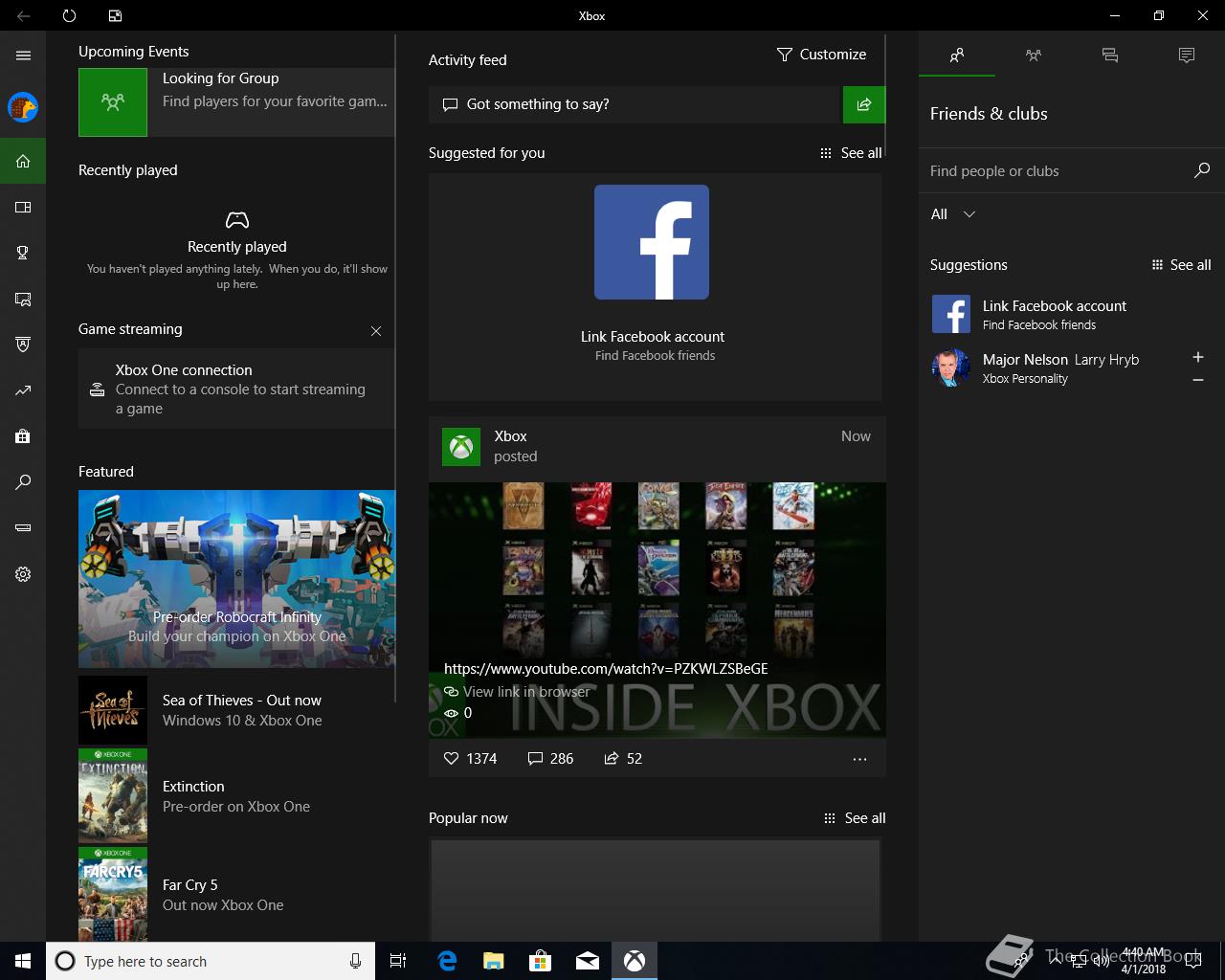Remove Major Nelson suggestion minus icon
This screenshot has width=1225, height=980.
point(1198,380)
